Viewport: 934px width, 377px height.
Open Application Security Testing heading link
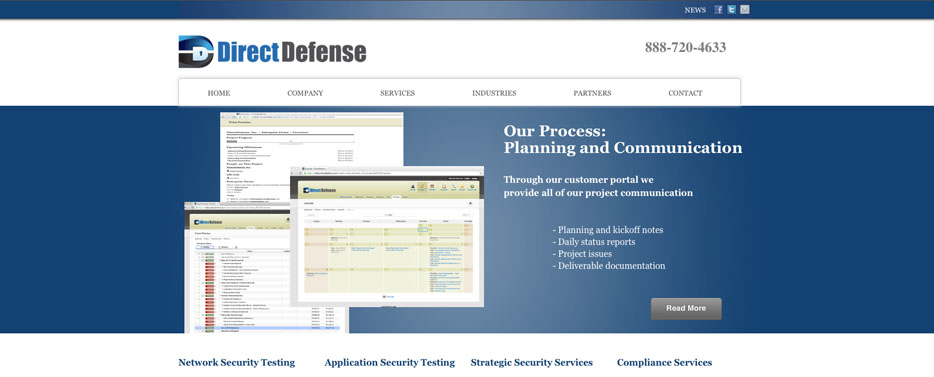390,362
